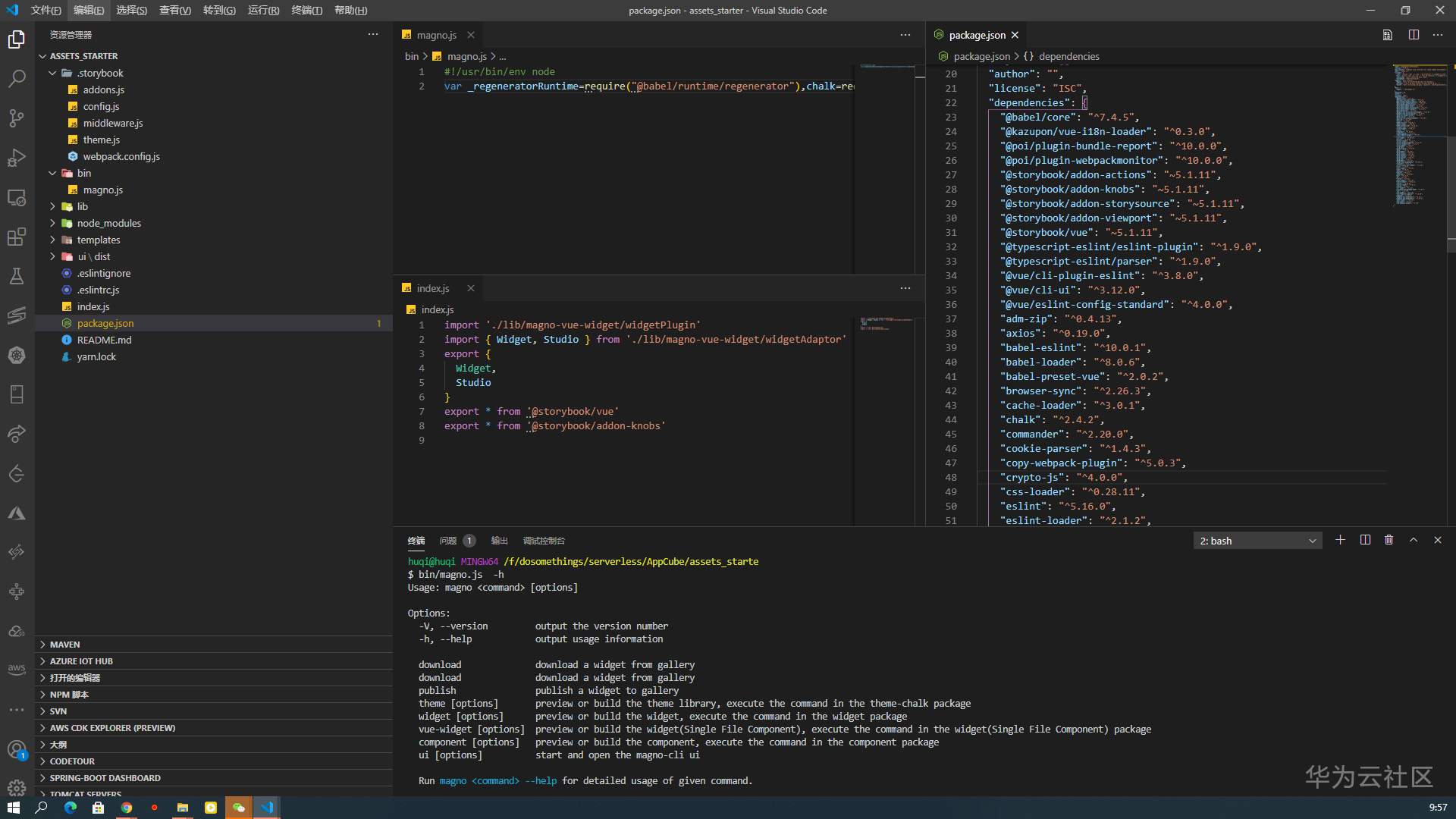This screenshot has width=1456, height=819.
Task: Maximize terminal panel with up chevron
Action: pos(1414,540)
